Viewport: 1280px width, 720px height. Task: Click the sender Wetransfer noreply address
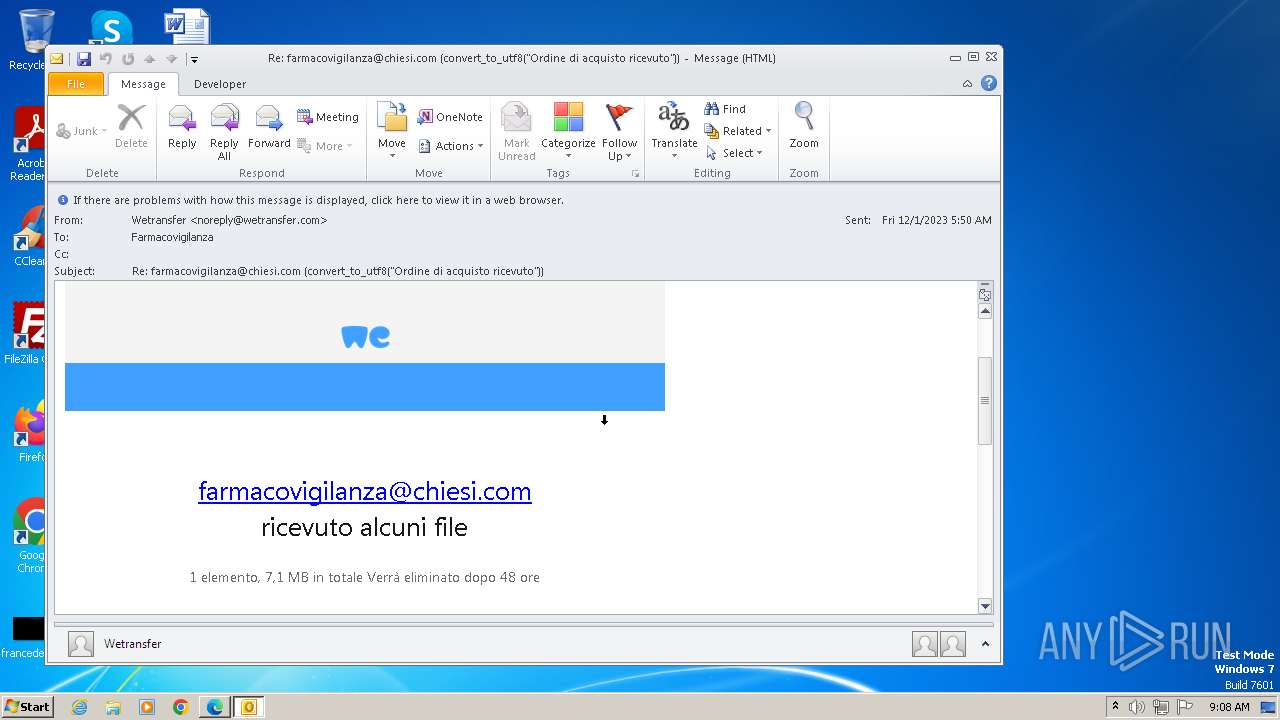229,220
